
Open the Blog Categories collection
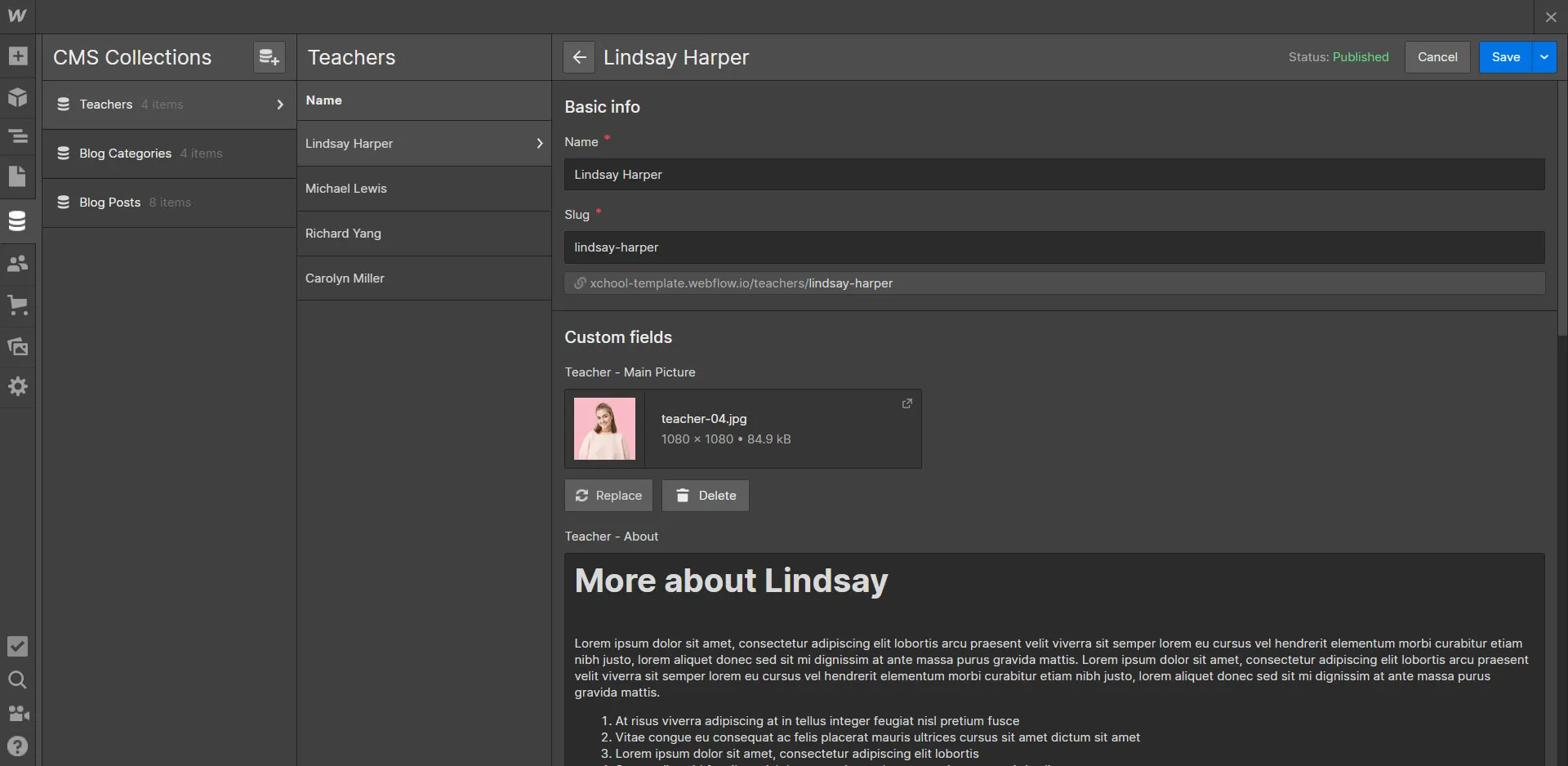(126, 153)
